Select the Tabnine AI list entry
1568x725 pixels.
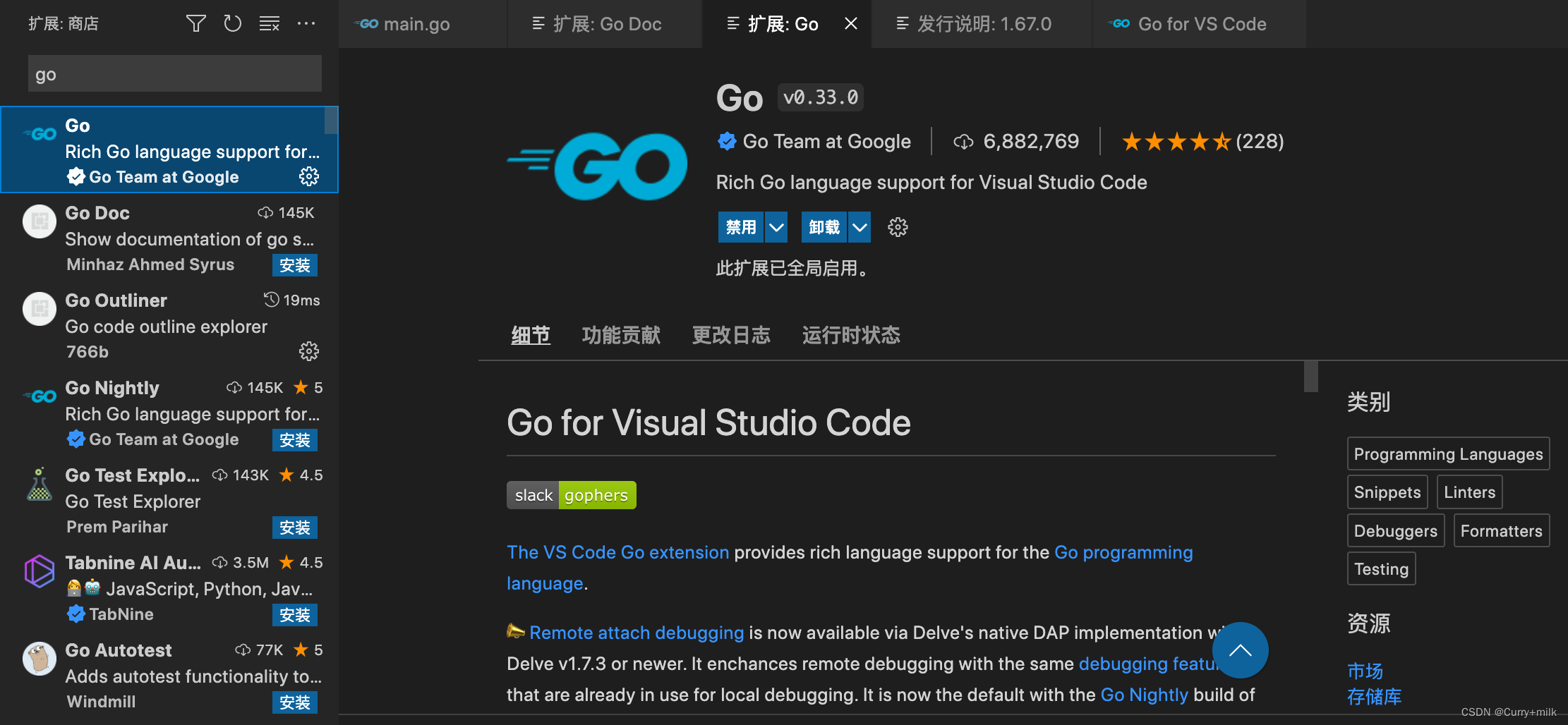click(169, 588)
